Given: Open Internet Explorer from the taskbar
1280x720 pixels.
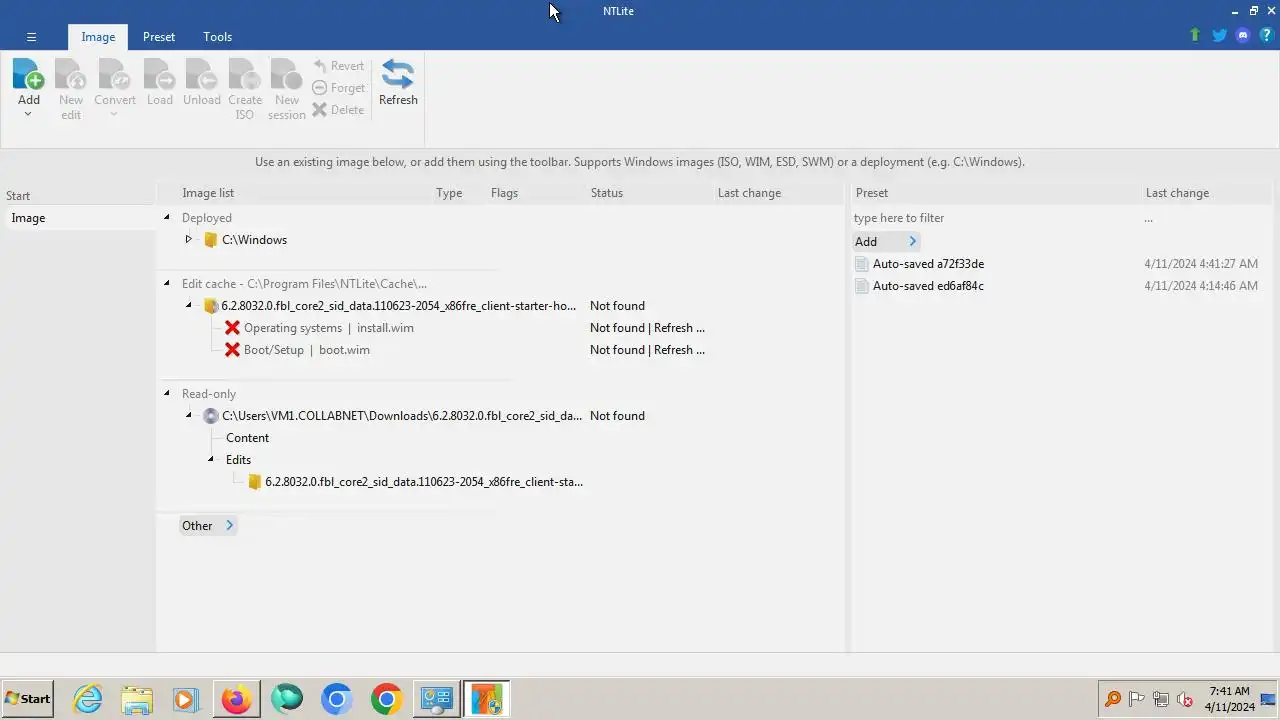Looking at the screenshot, I should (x=88, y=699).
